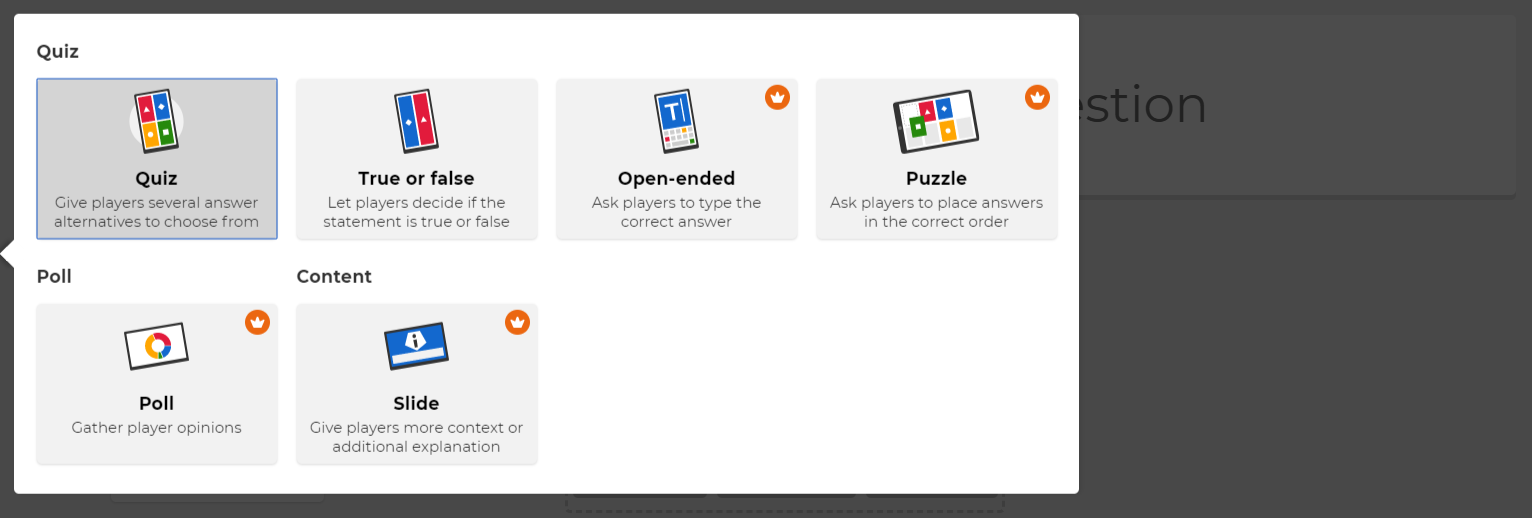This screenshot has height=518, width=1532.
Task: Click the Quiz title text
Action: pyautogui.click(x=157, y=179)
